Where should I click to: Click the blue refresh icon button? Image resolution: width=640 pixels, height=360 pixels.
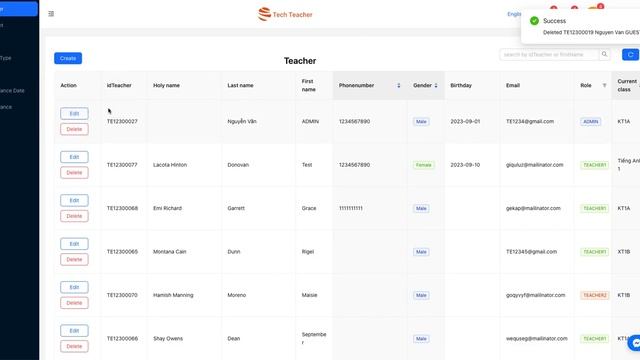pos(630,54)
